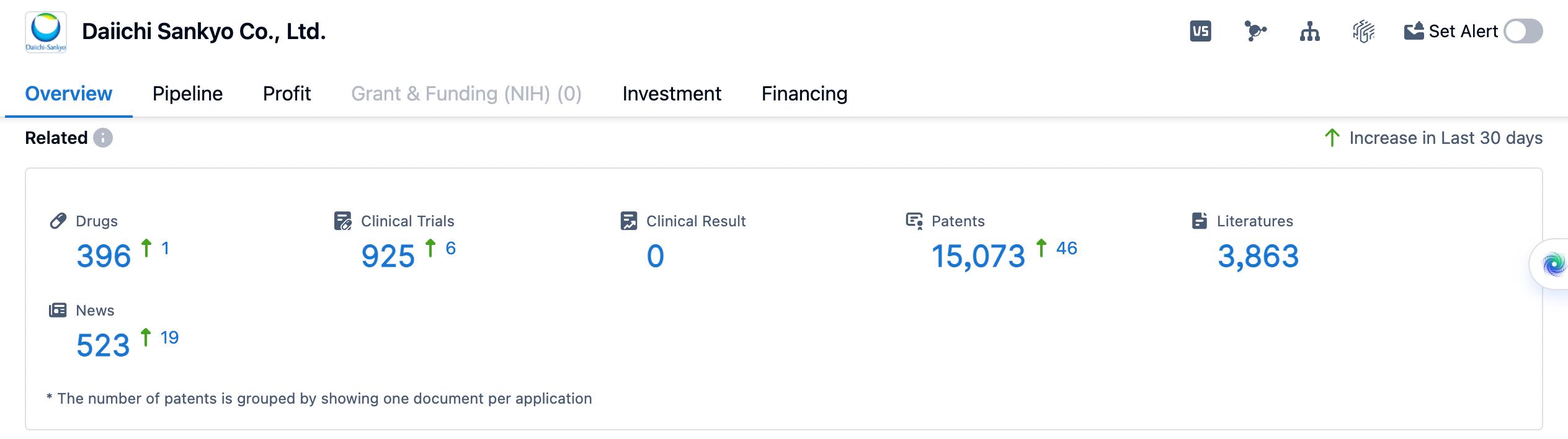1568x439 pixels.
Task: Open the molecule network graph icon
Action: [1255, 31]
